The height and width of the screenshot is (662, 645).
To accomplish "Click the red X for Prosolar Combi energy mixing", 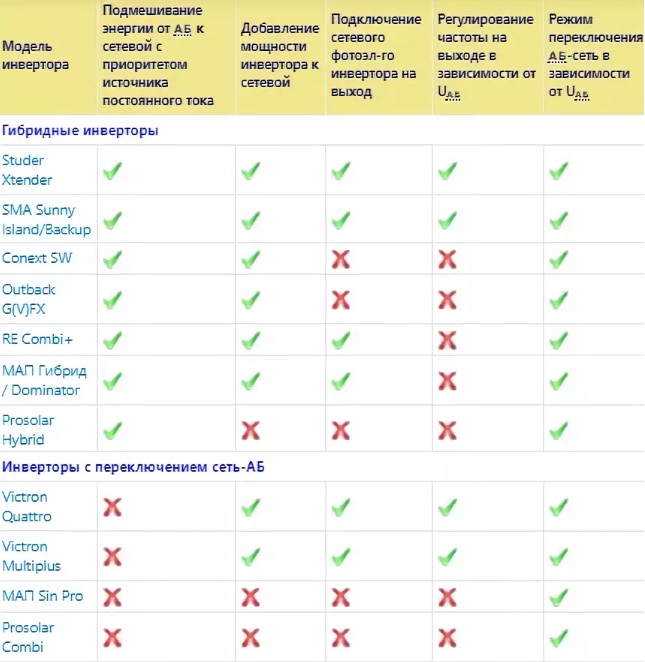I will [x=112, y=637].
